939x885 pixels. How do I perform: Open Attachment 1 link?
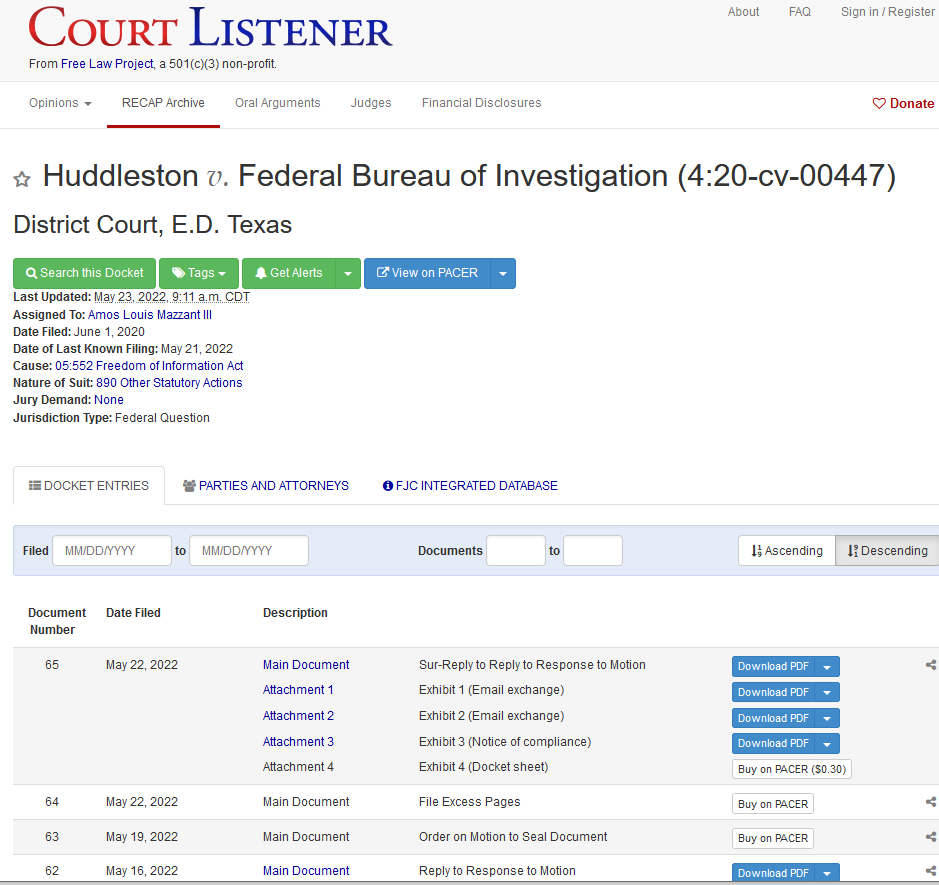298,690
